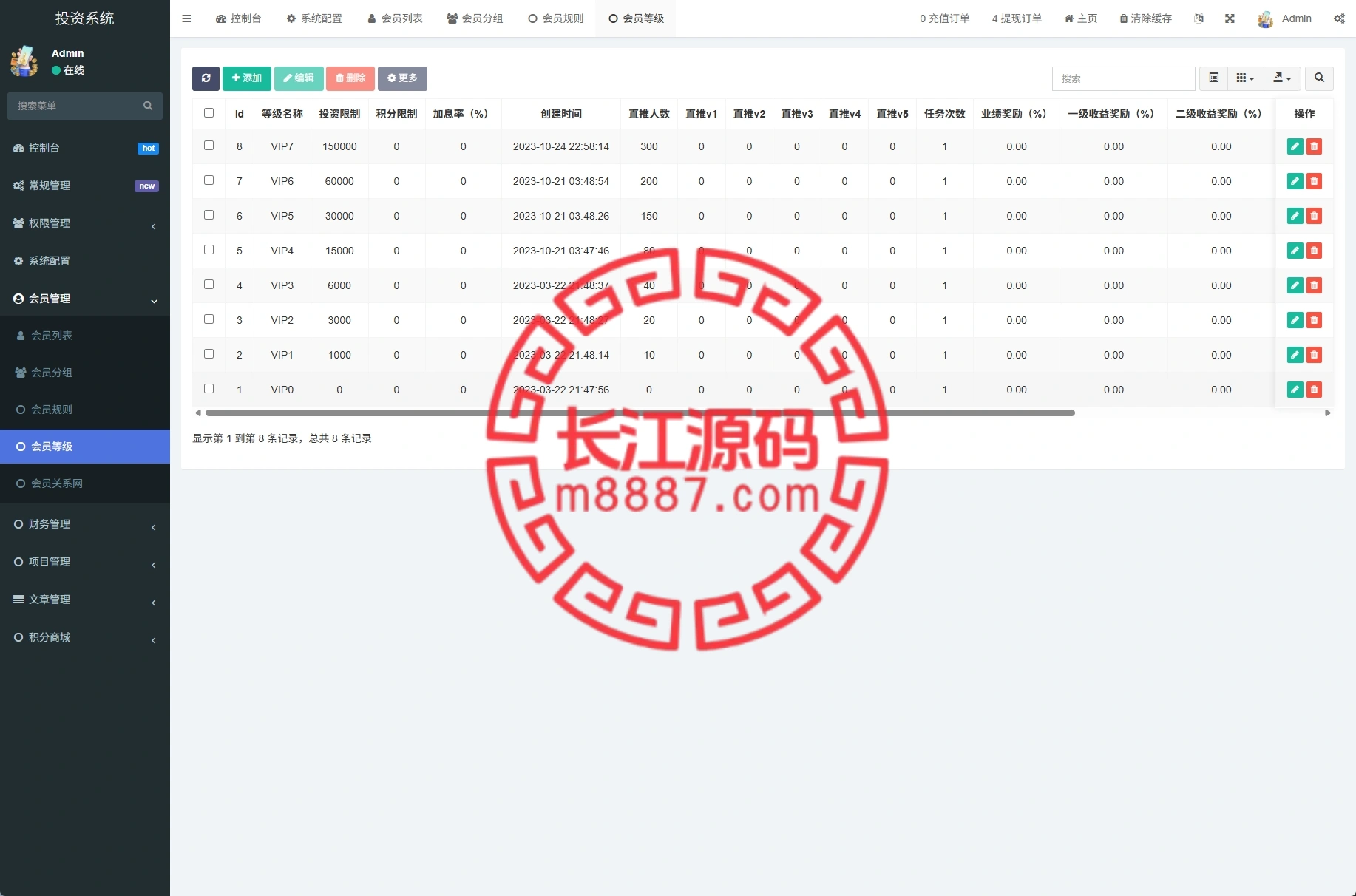
Task: Expand 财务管理 sidebar menu
Action: click(85, 524)
